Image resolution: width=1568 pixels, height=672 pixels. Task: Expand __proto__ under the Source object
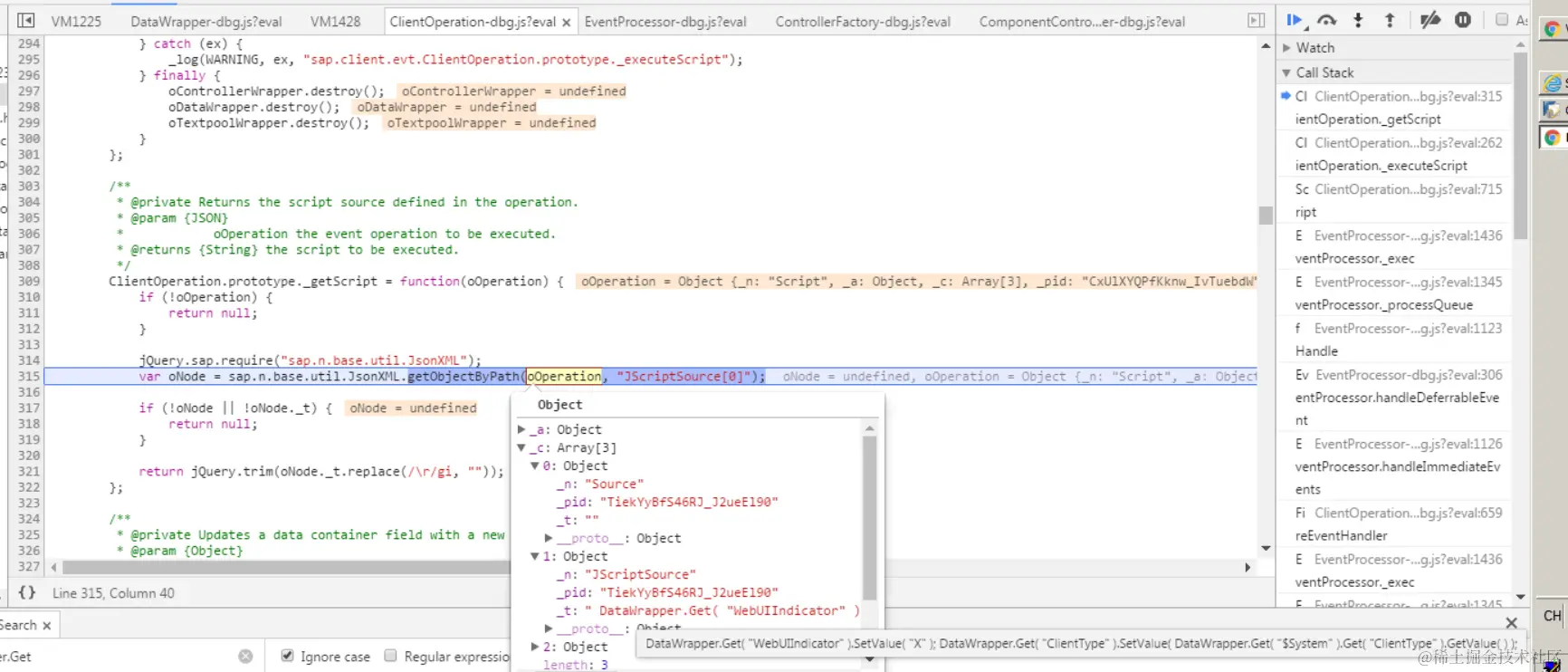tap(548, 538)
